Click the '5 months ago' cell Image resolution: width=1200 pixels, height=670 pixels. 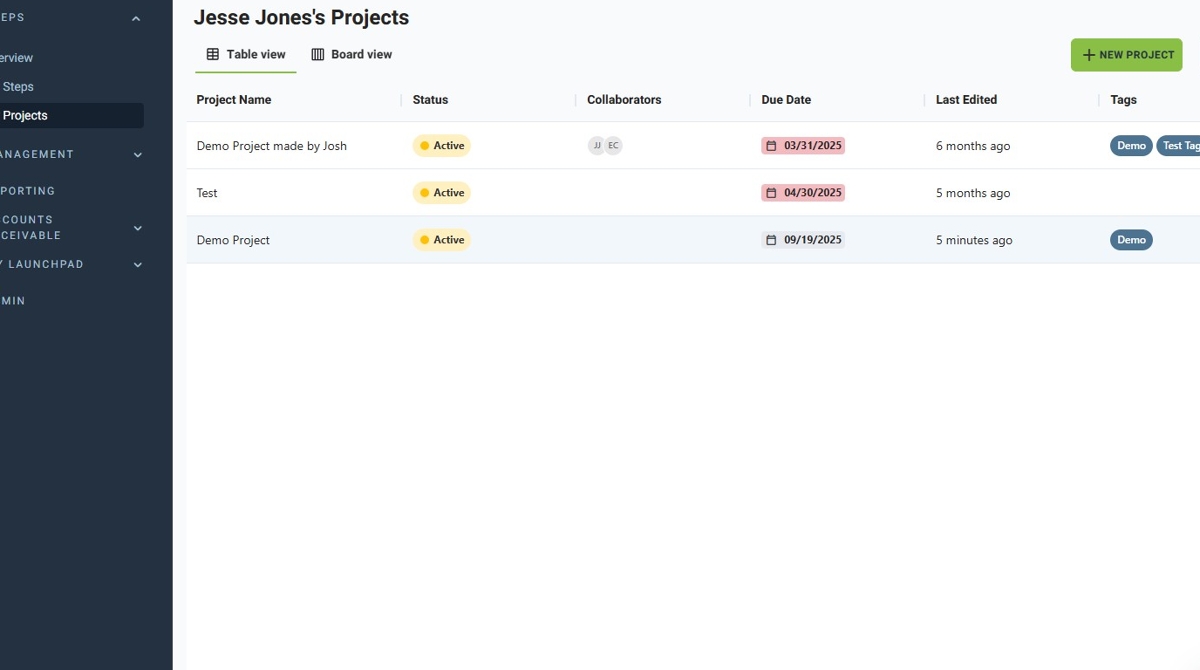pyautogui.click(x=973, y=193)
